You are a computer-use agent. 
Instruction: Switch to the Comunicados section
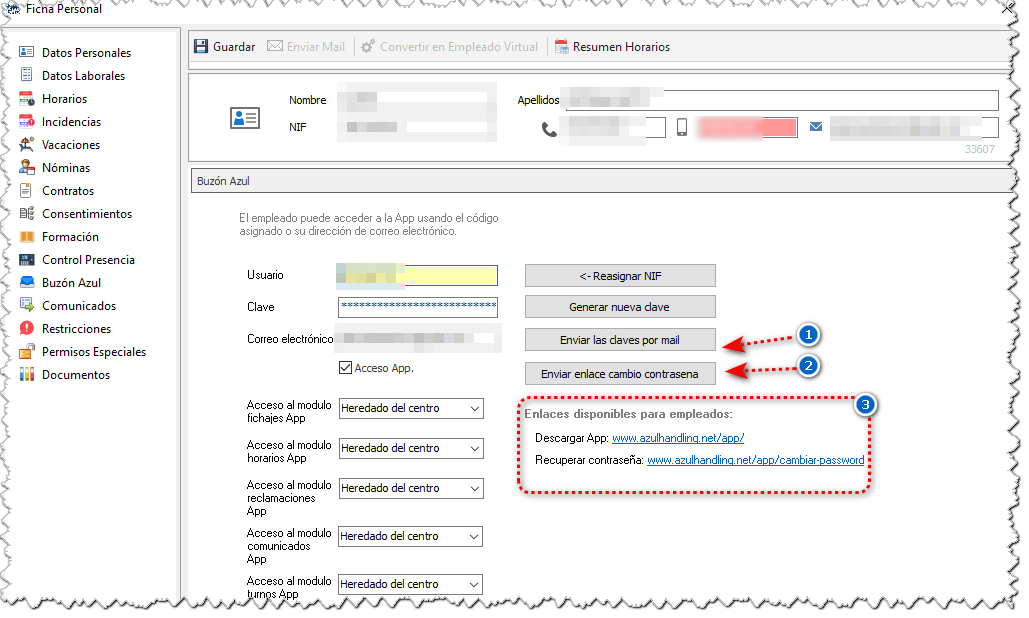click(x=79, y=306)
